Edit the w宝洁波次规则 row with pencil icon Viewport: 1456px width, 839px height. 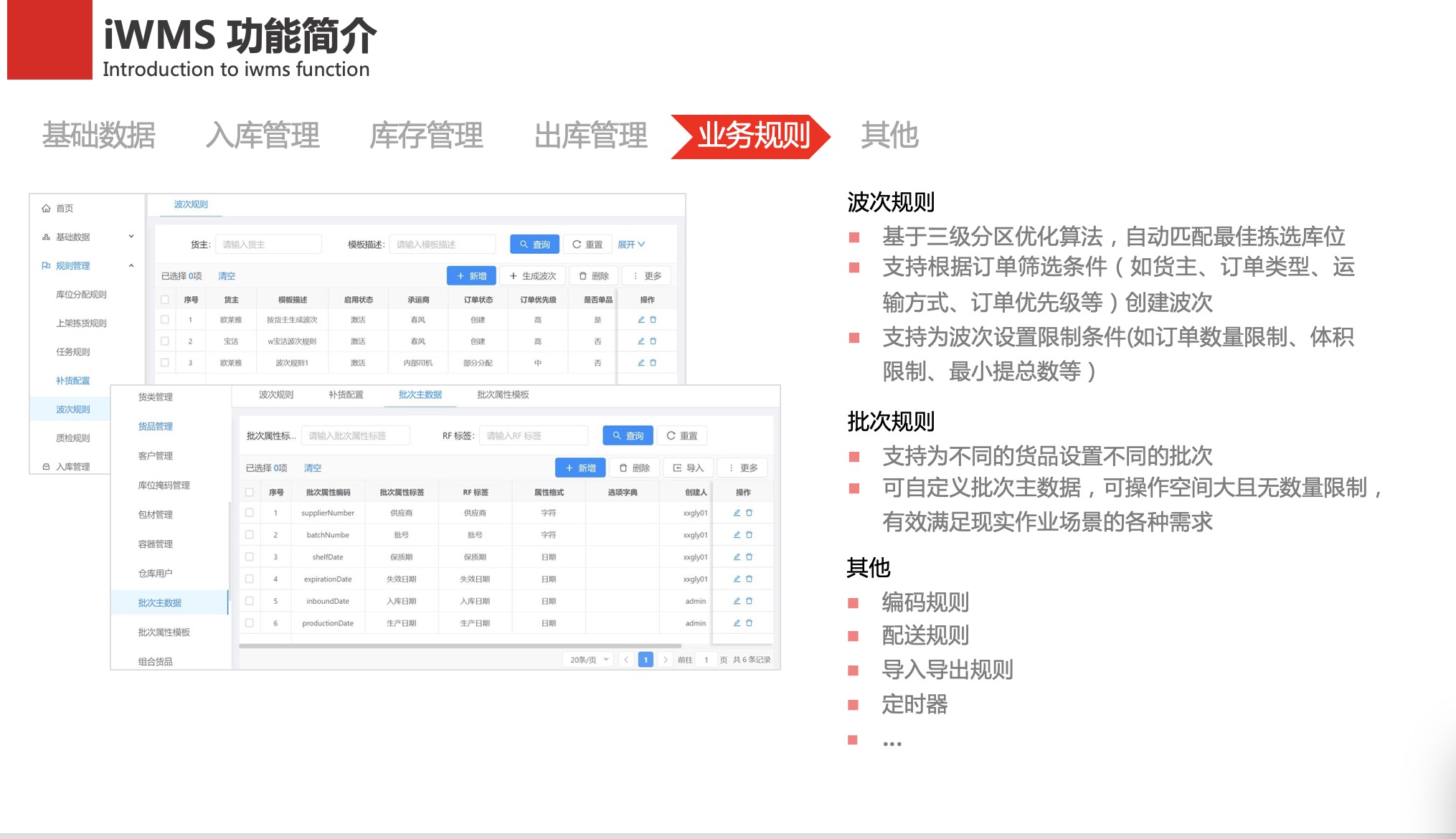pyautogui.click(x=641, y=341)
